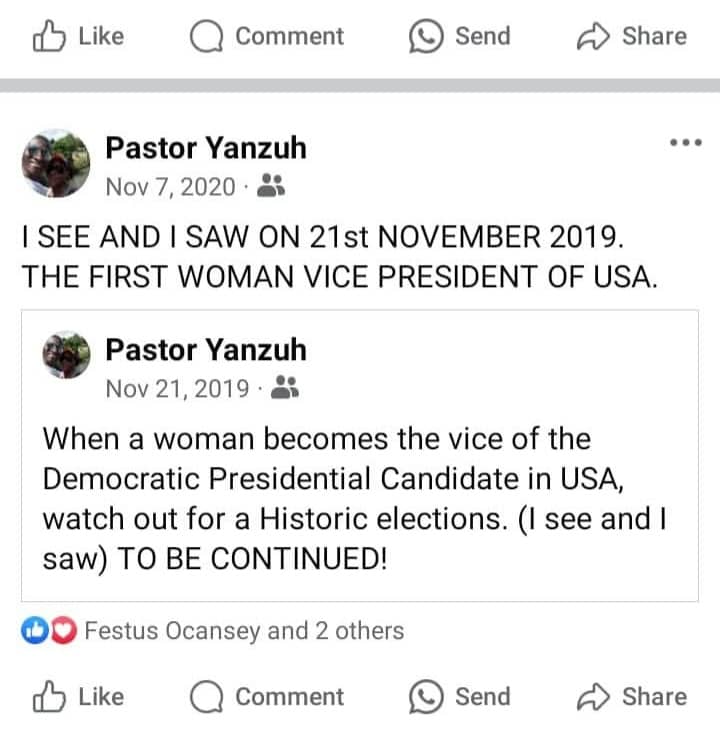Open the Nov 7, 2020 post timestamp
This screenshot has width=720, height=734.
coord(170,187)
